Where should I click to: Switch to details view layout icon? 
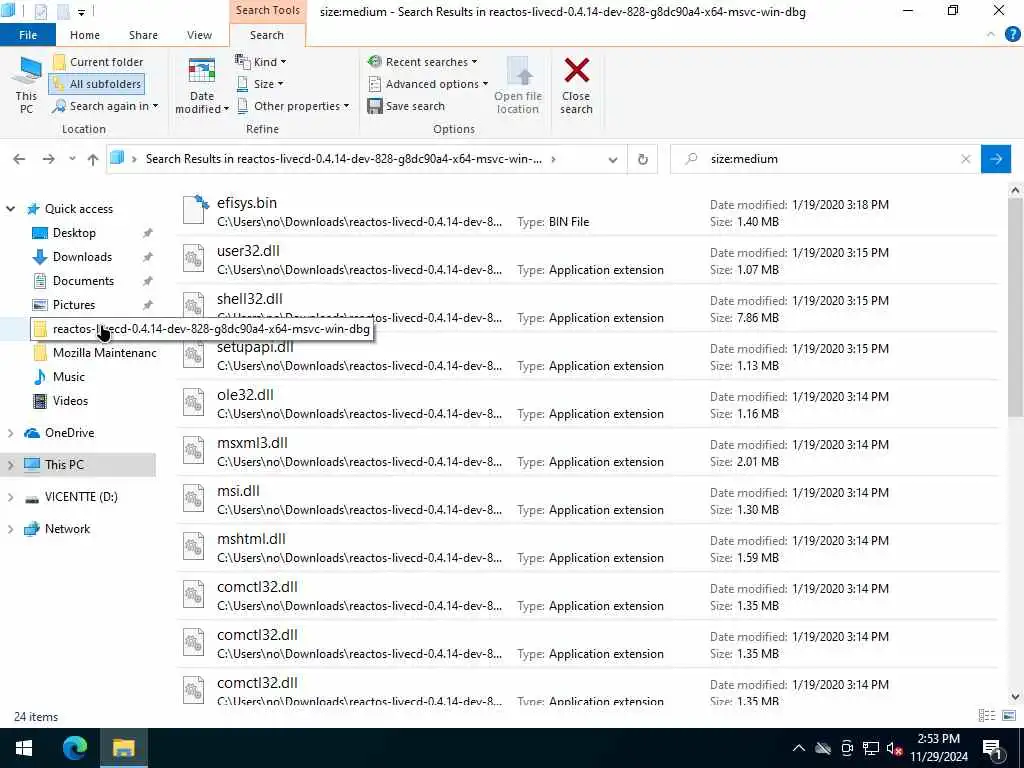(987, 716)
